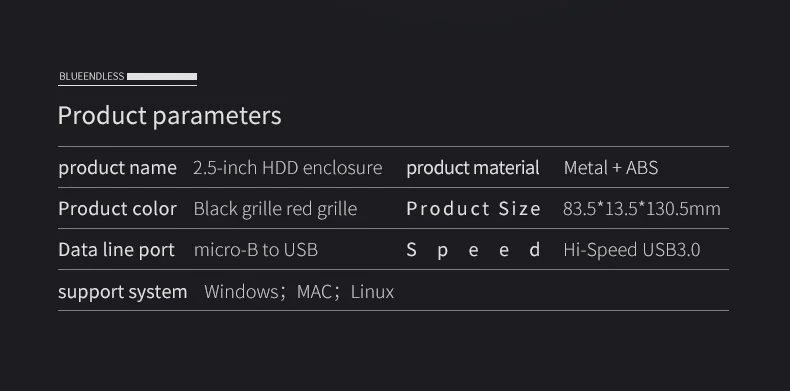
Task: Click the BLUEENDLESS brand label
Action: 92,77
